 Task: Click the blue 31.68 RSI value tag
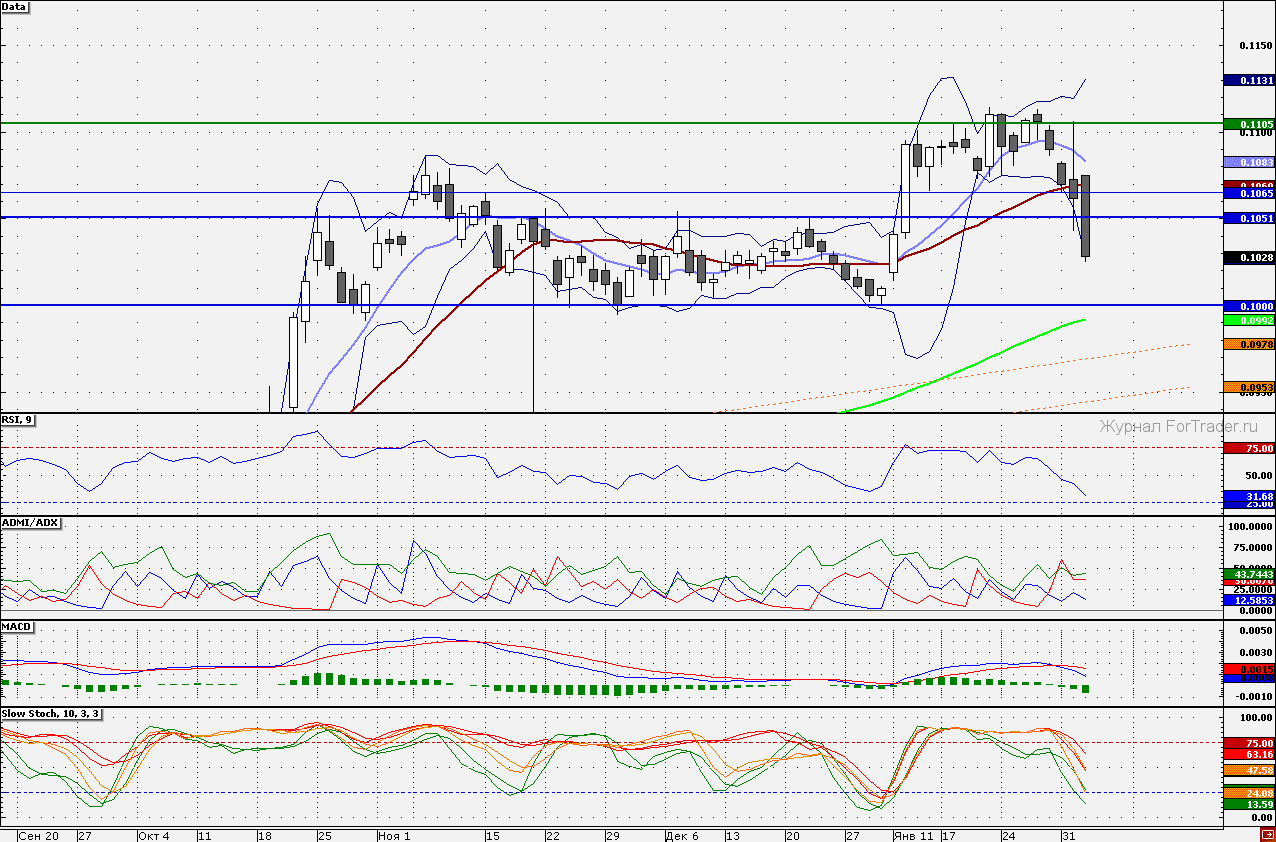click(1249, 496)
